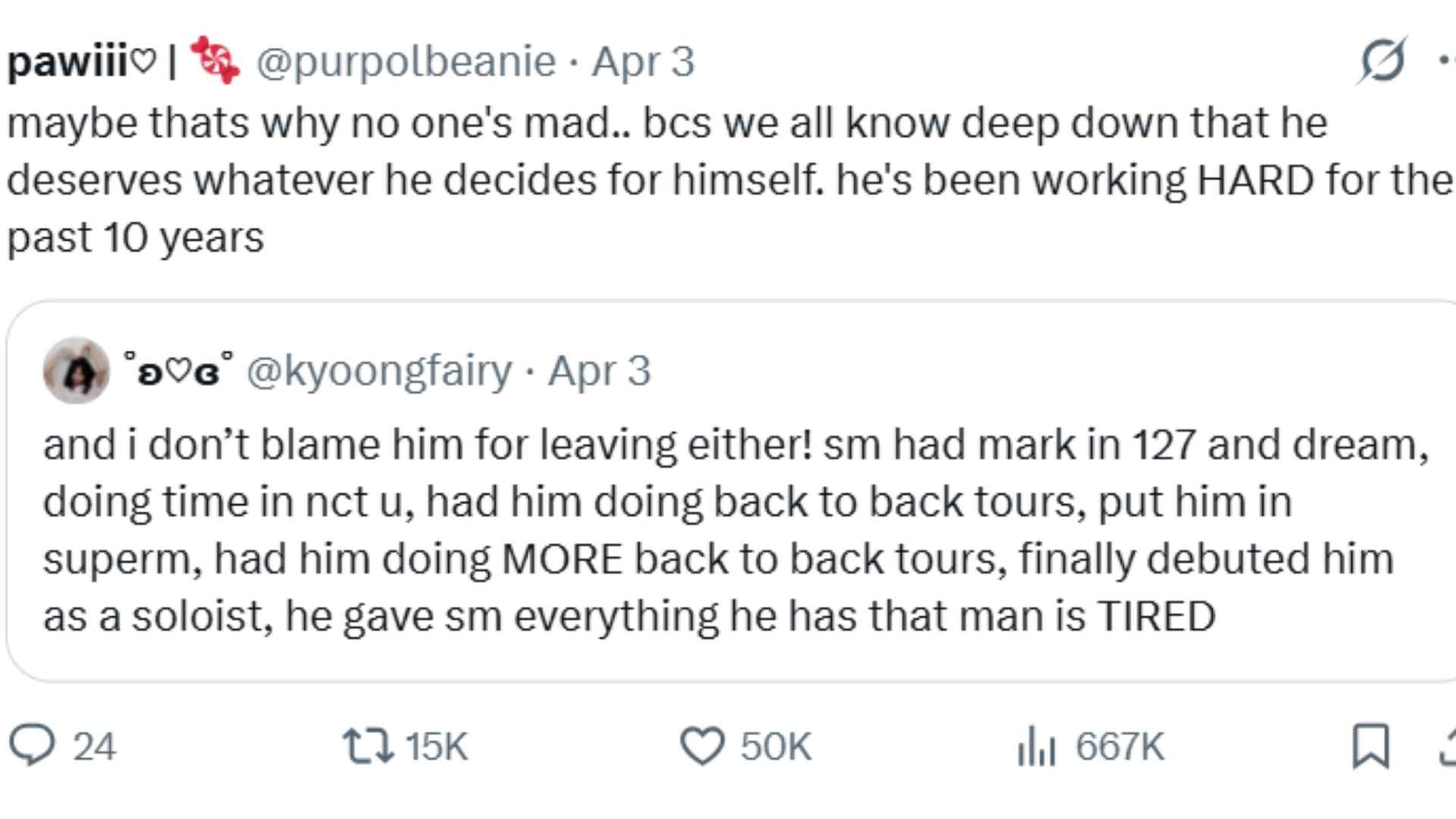Click the share icon at far right
Viewport: 1456px width, 819px height.
(1448, 745)
